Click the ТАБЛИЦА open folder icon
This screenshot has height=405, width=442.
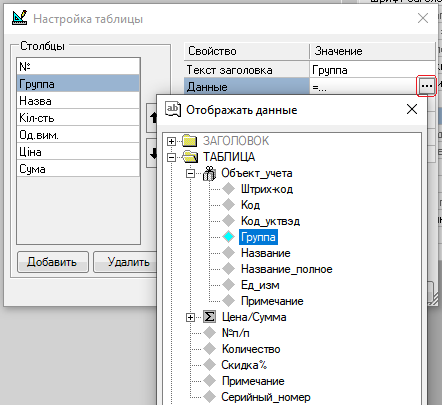(190, 157)
